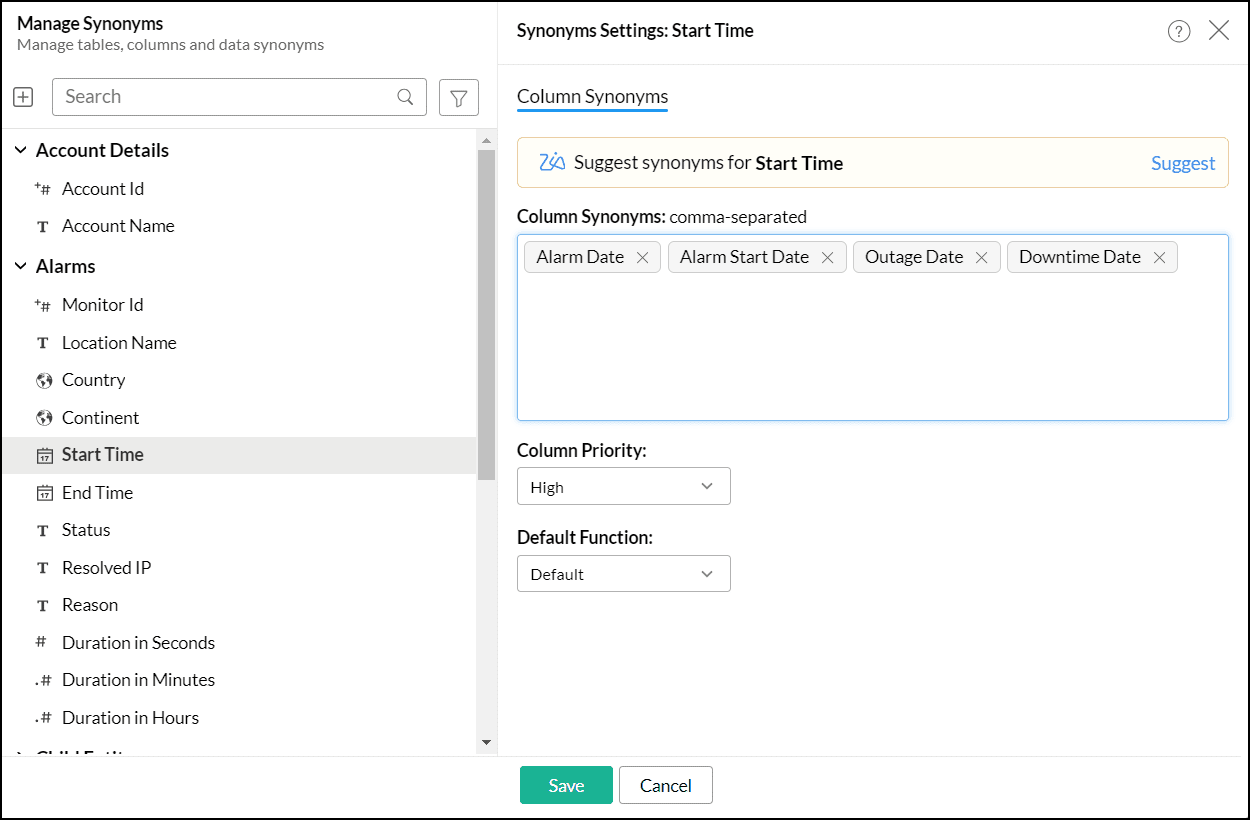Save the synonym settings
The height and width of the screenshot is (820, 1250).
566,786
